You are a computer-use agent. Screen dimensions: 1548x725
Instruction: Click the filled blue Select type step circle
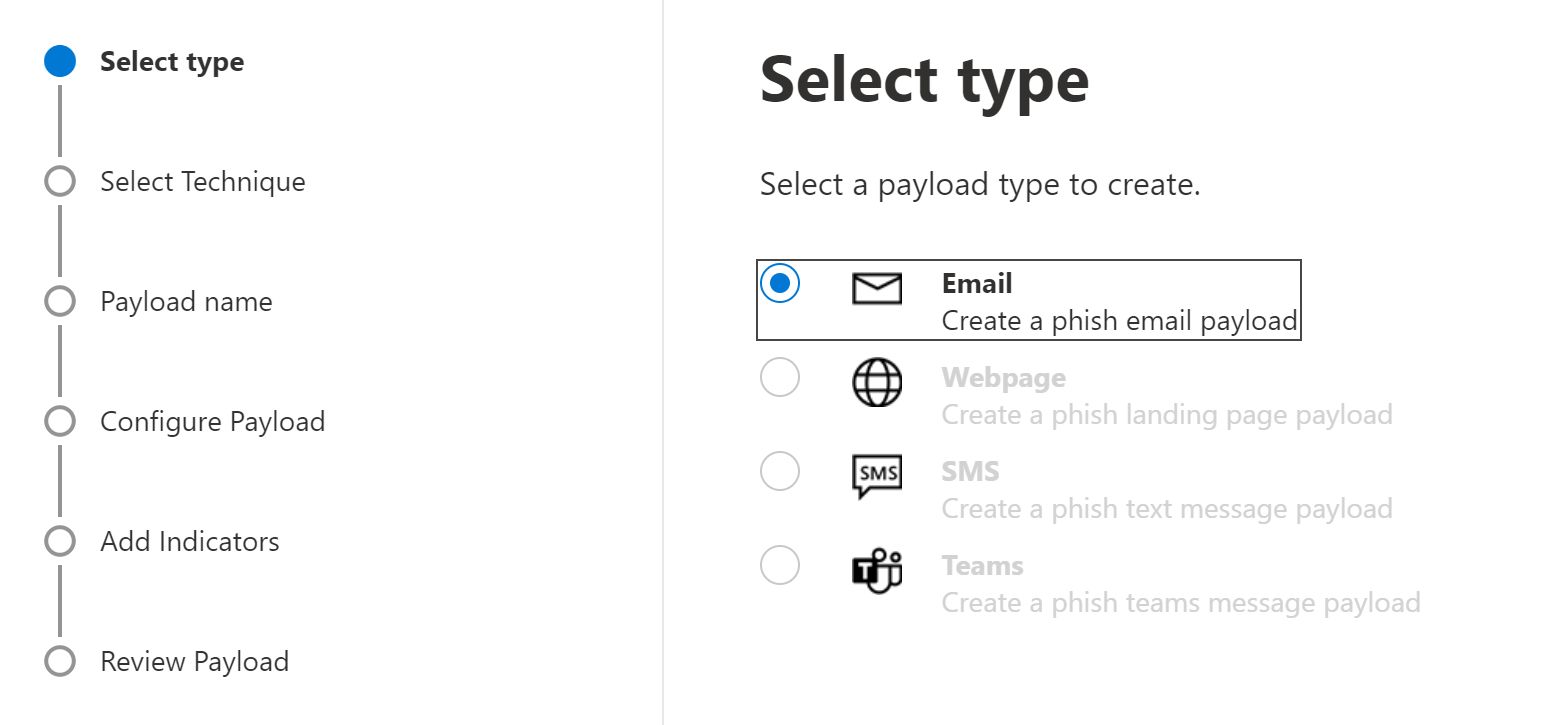pos(60,61)
